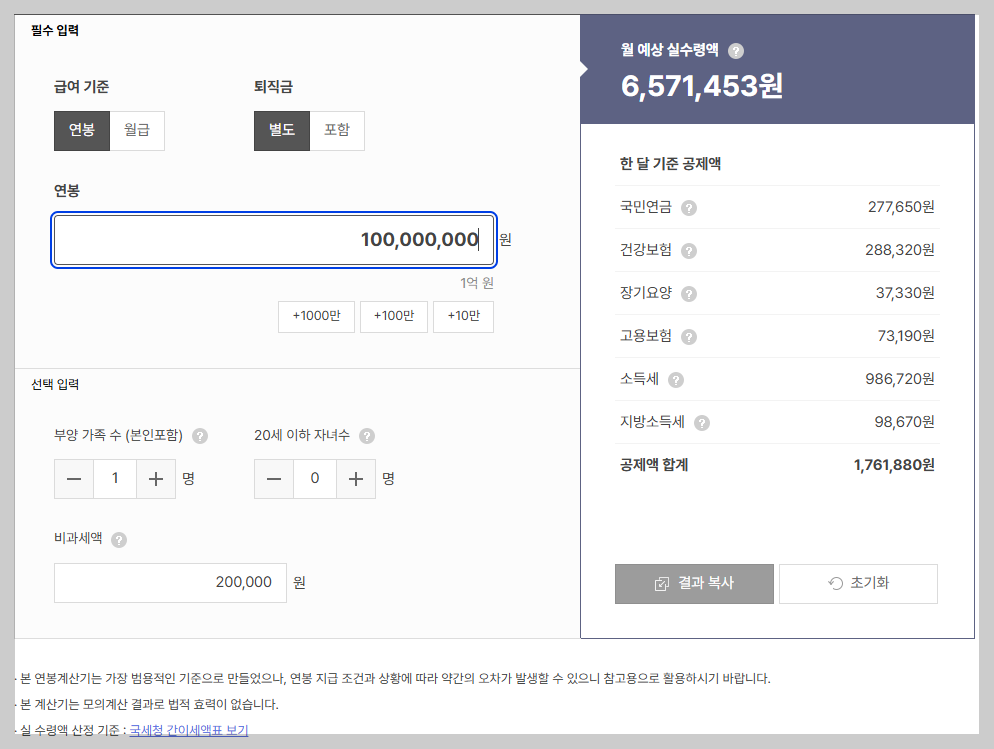Copy results with 결과 복사 button
This screenshot has height=749, width=994.
pyautogui.click(x=694, y=583)
